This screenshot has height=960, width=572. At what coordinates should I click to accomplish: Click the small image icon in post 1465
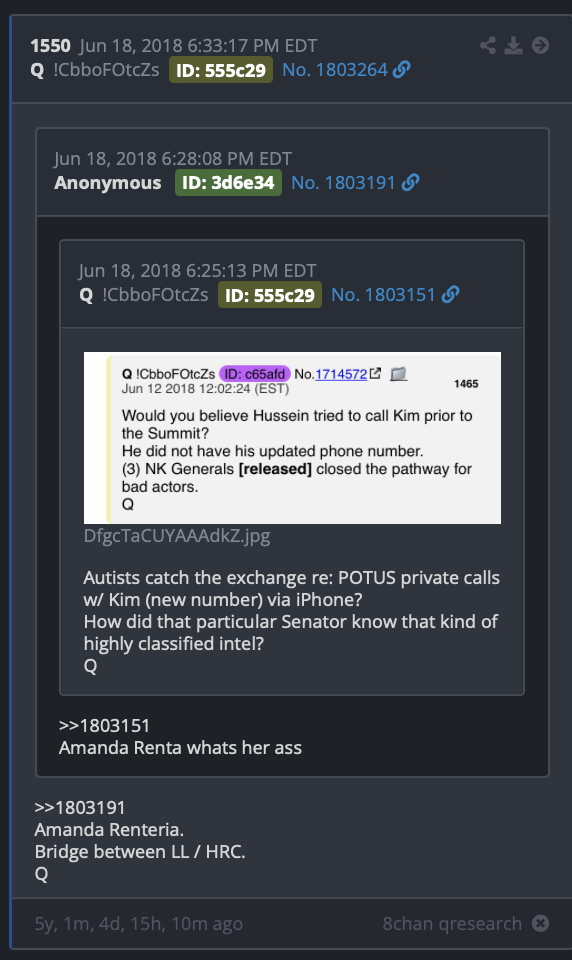point(399,373)
